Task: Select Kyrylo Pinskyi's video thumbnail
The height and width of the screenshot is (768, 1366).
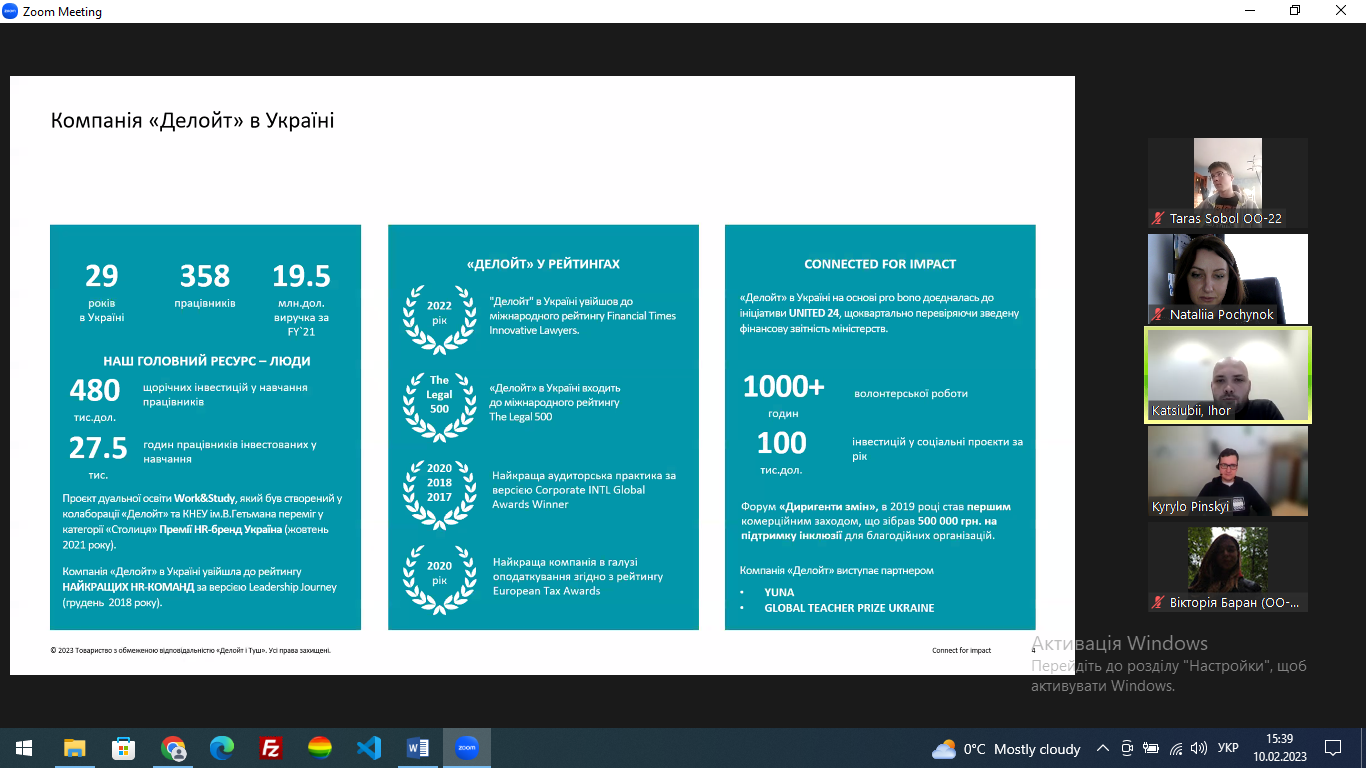Action: coord(1228,471)
